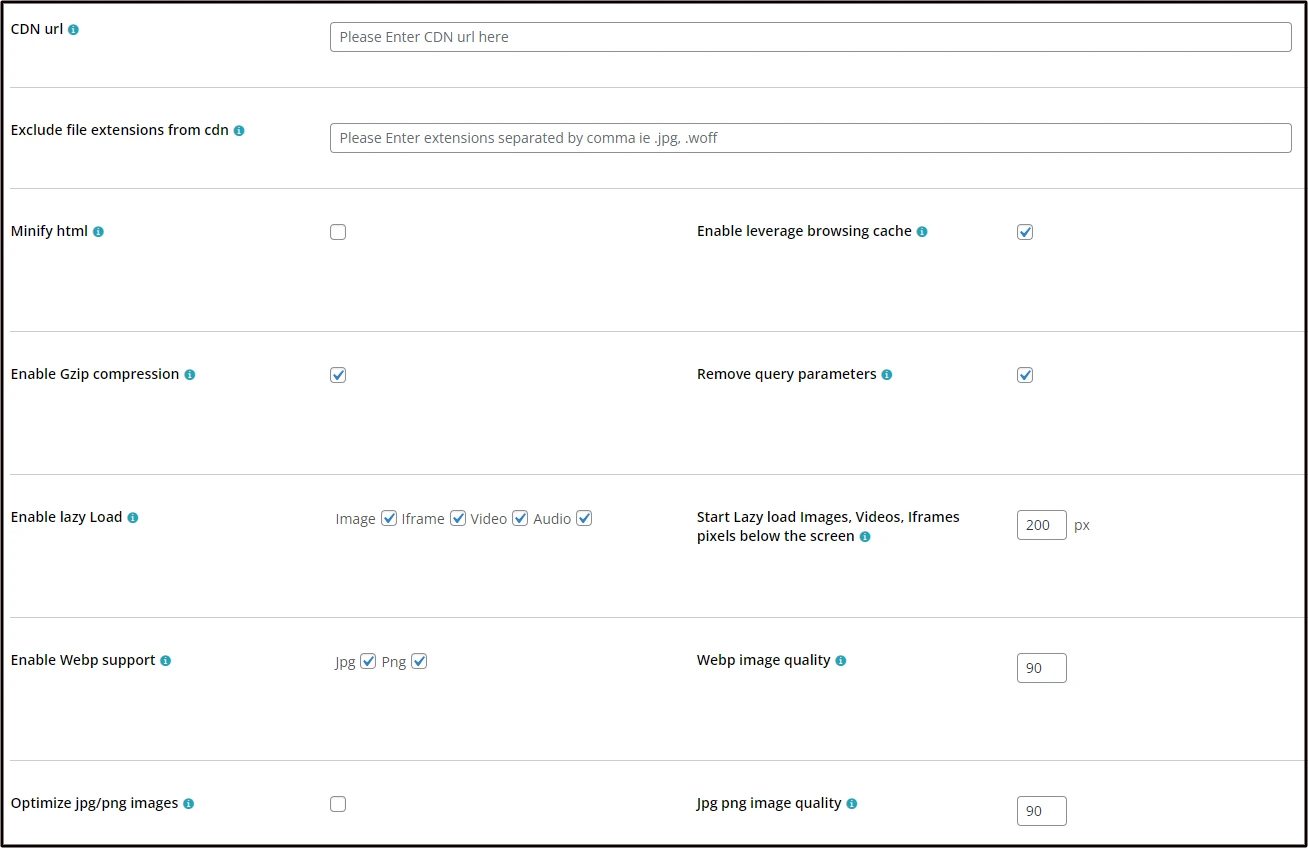Click info icon beside Webp image quality

tap(841, 661)
